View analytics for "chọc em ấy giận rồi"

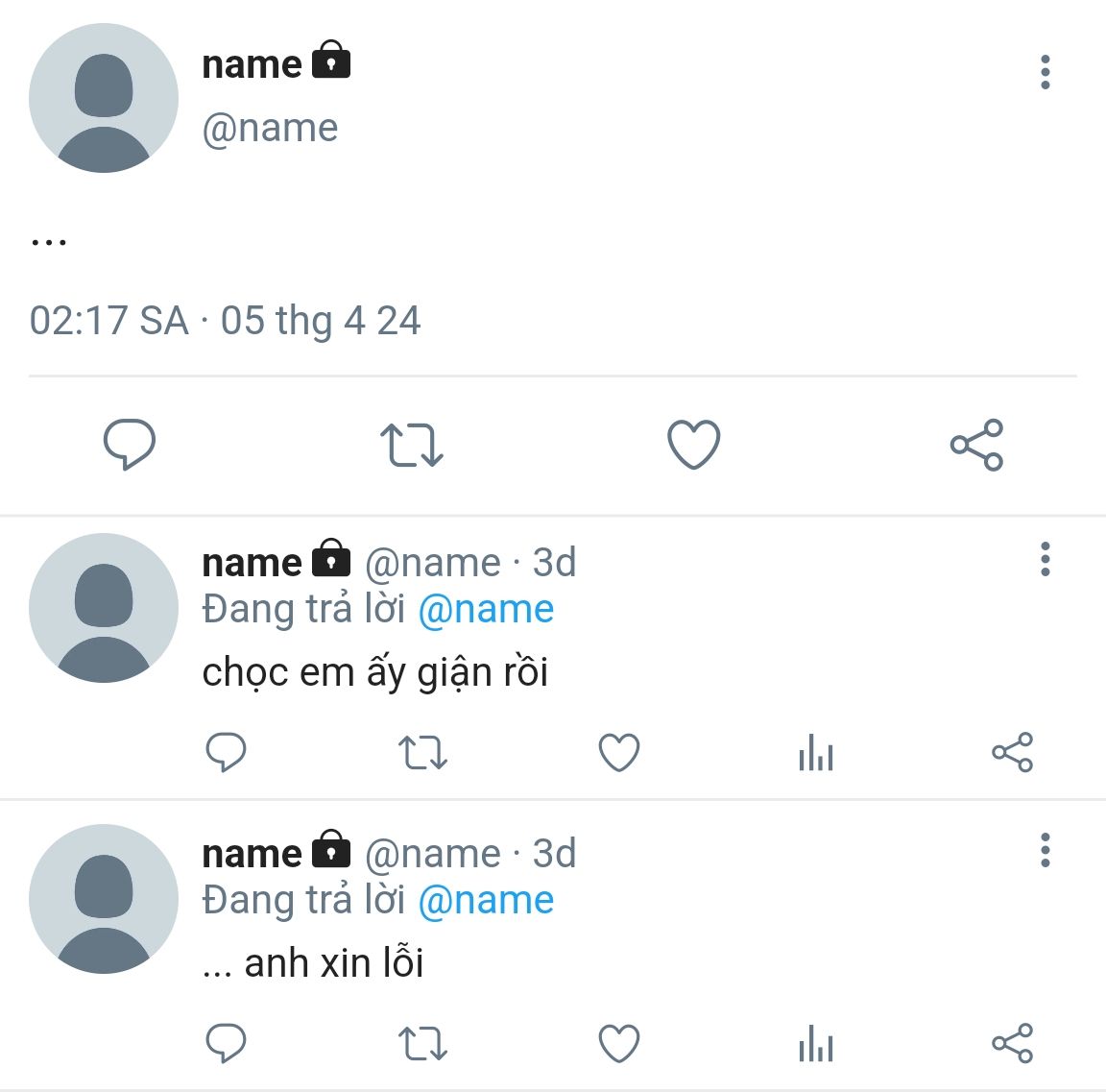(815, 752)
